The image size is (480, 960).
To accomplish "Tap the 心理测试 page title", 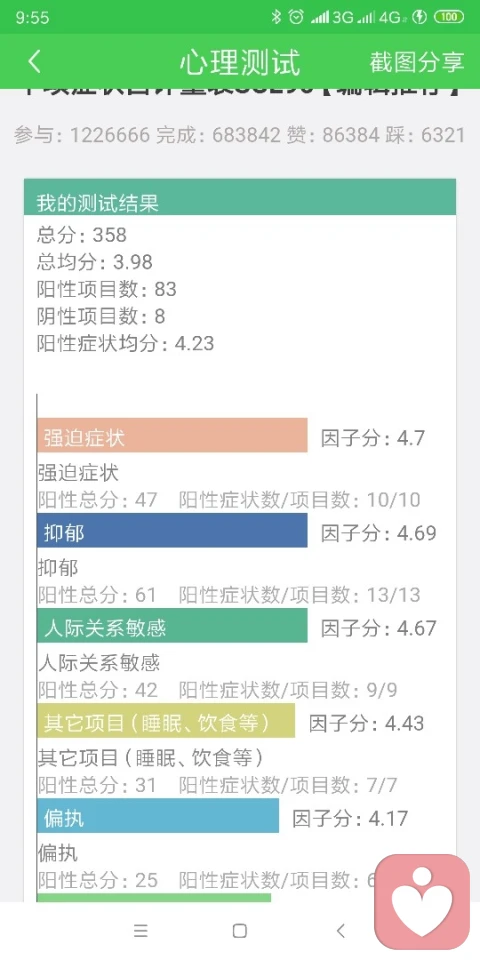I will click(240, 62).
